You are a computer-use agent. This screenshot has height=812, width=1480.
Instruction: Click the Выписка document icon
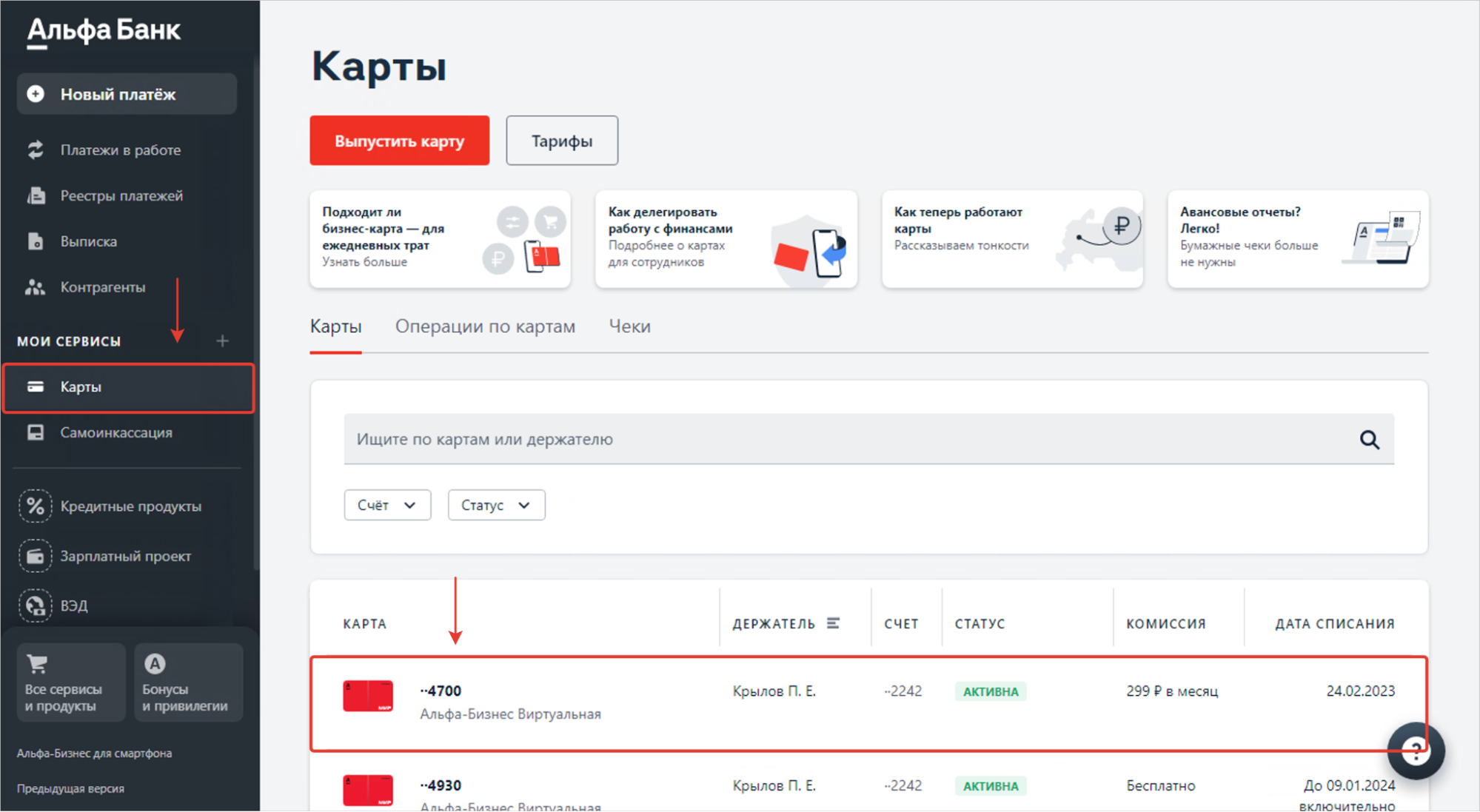point(36,241)
